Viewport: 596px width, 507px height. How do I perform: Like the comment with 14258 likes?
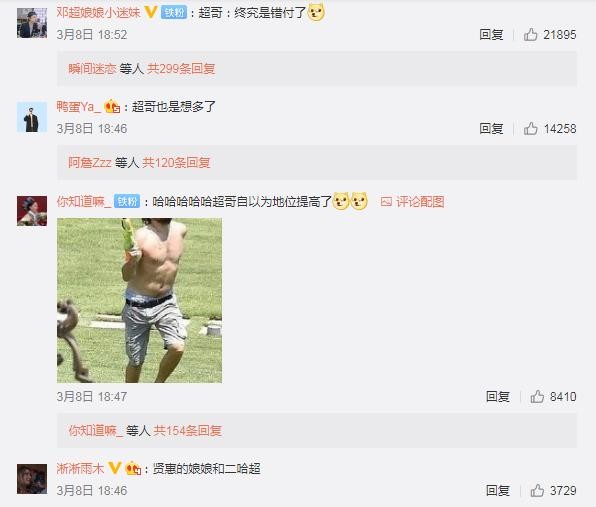coord(531,129)
